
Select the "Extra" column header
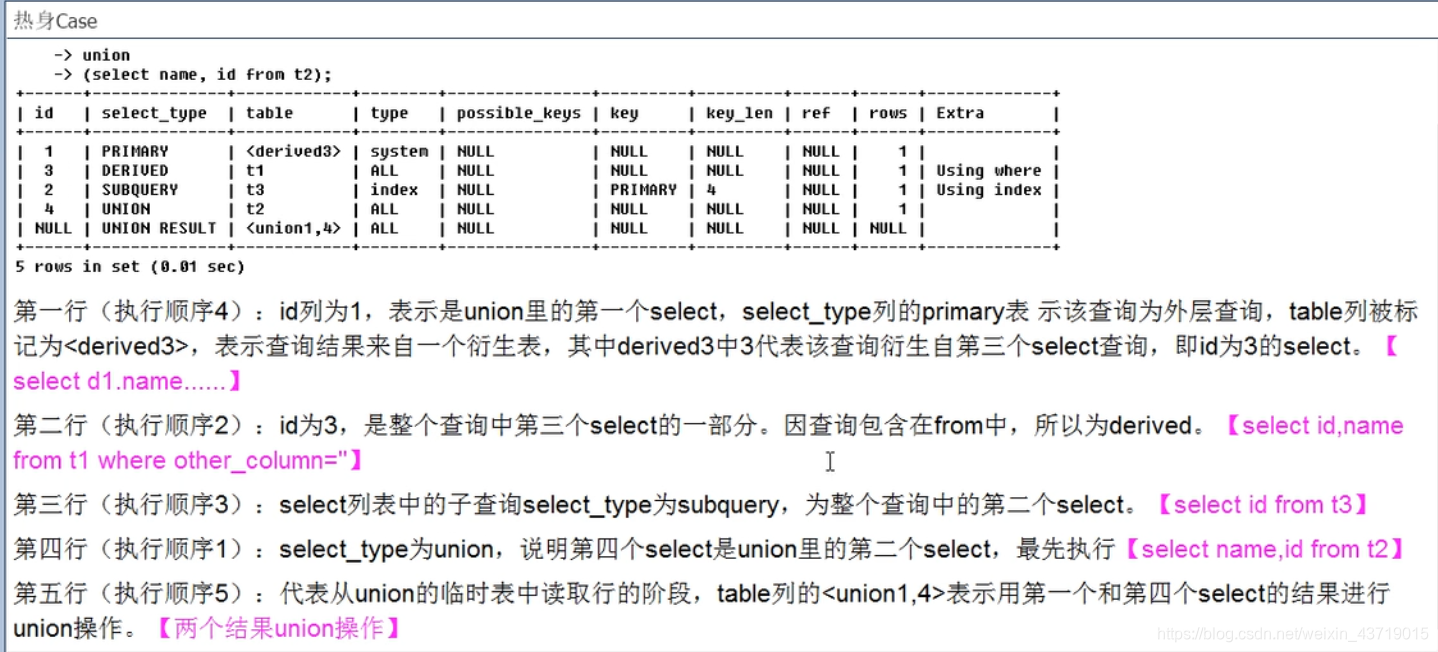[960, 113]
